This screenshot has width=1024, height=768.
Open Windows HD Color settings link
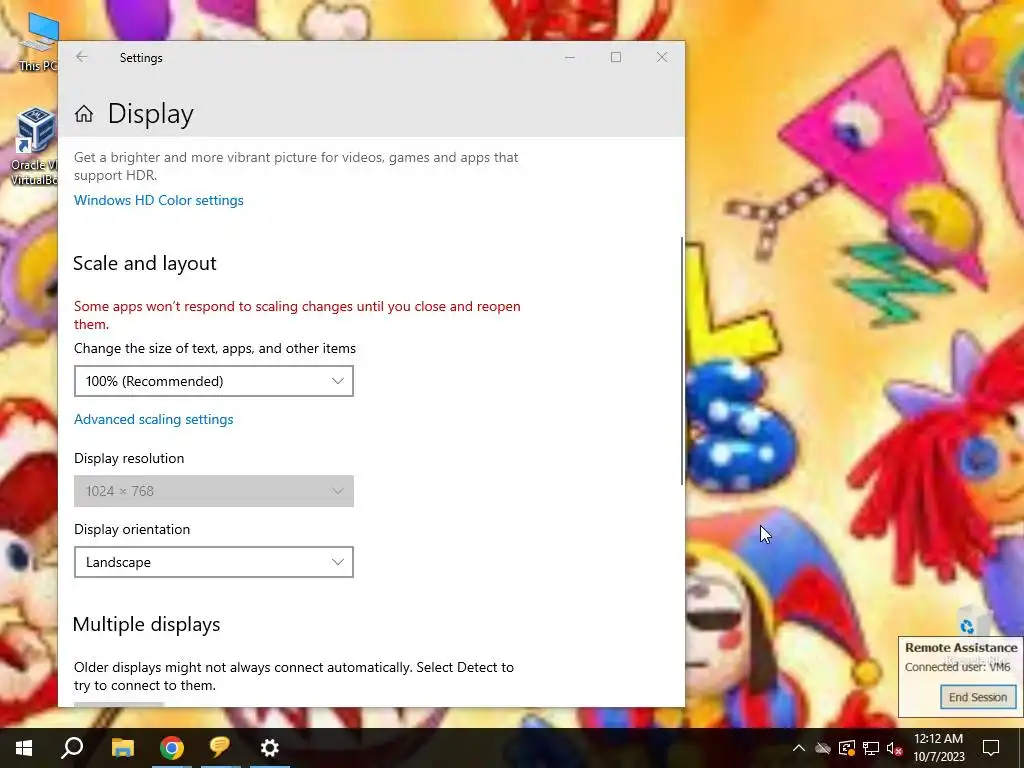159,200
